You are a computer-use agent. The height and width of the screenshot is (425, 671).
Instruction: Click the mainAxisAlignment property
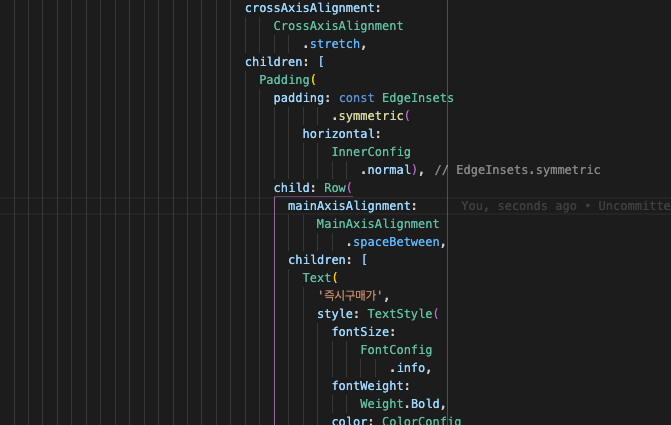(x=352, y=205)
